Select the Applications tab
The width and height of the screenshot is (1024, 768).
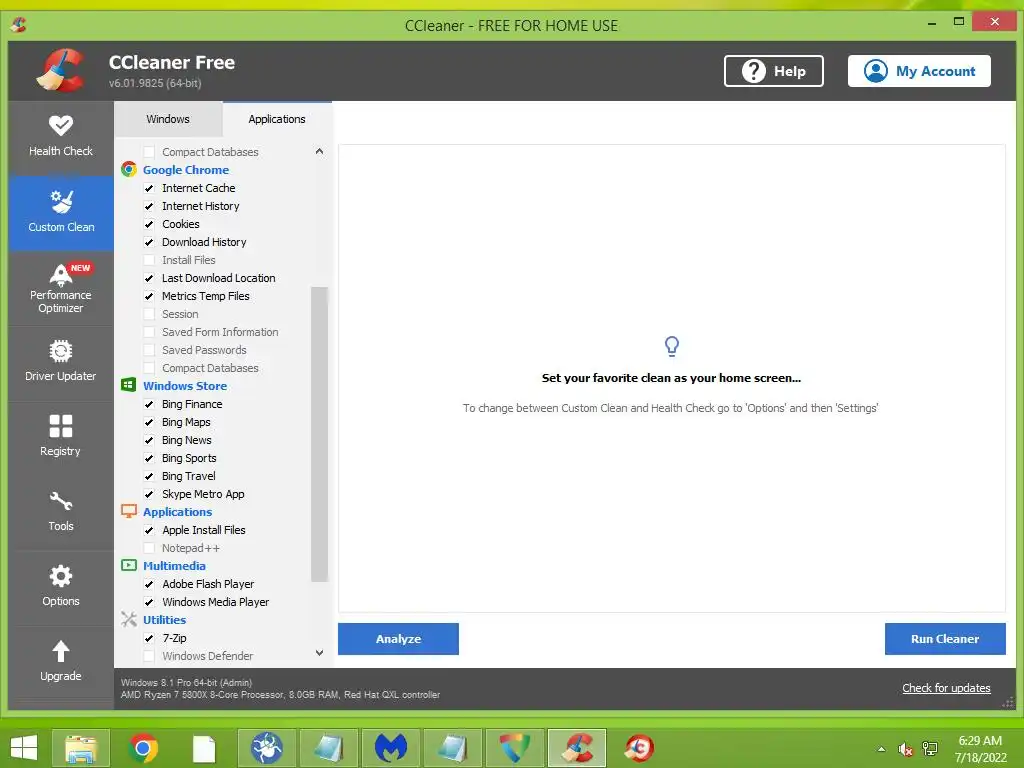tap(277, 120)
